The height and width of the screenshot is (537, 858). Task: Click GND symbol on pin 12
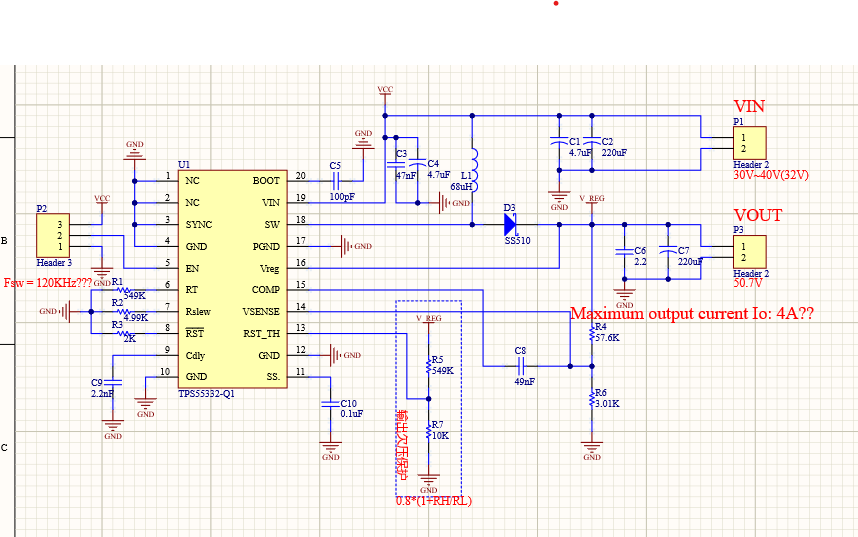point(345,355)
